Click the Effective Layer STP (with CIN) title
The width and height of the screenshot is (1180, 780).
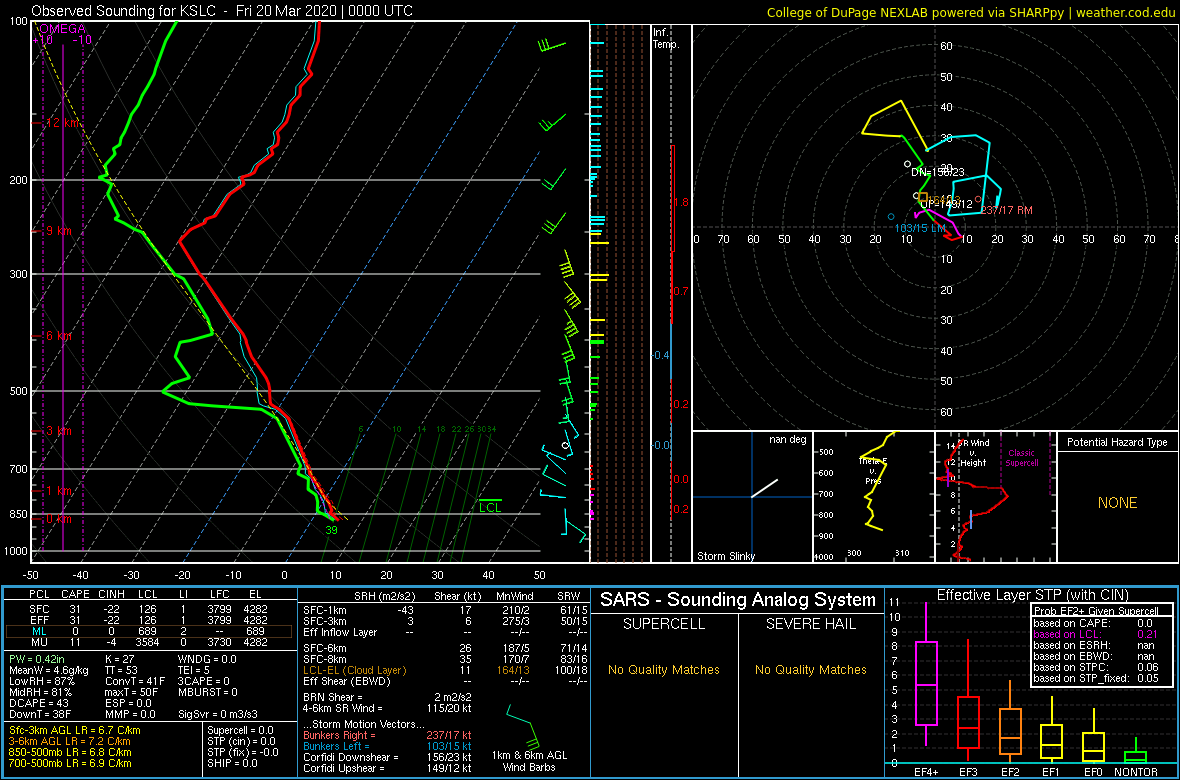[1032, 595]
